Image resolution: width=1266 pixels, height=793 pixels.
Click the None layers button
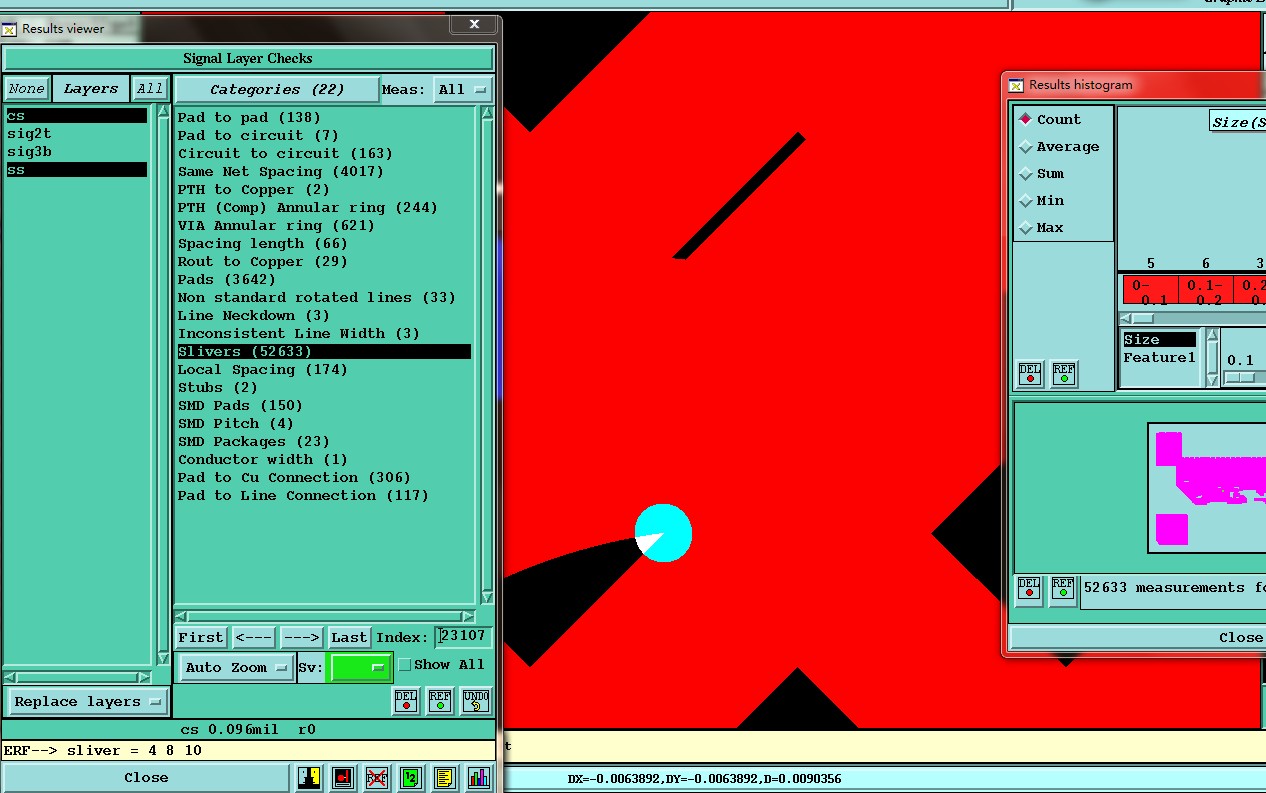pyautogui.click(x=26, y=89)
